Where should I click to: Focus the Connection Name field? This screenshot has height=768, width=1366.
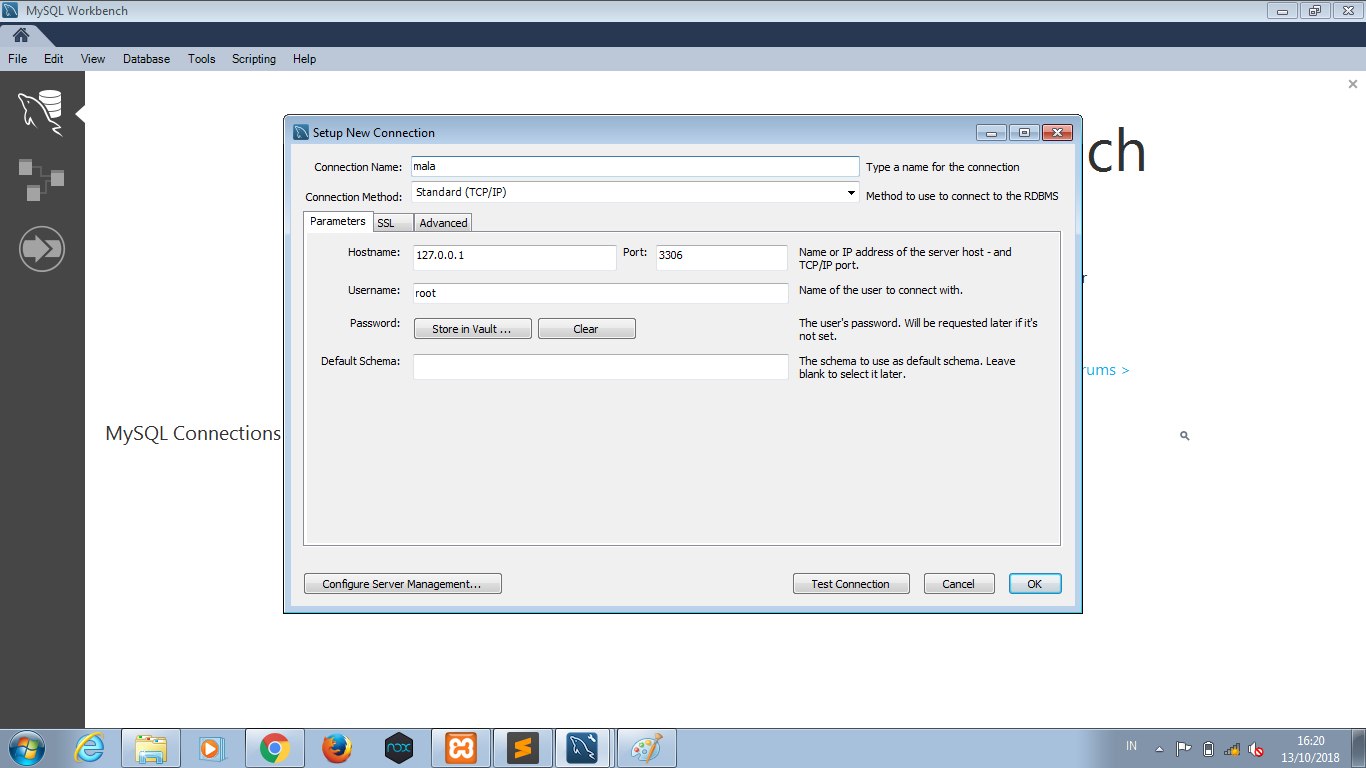[635, 167]
